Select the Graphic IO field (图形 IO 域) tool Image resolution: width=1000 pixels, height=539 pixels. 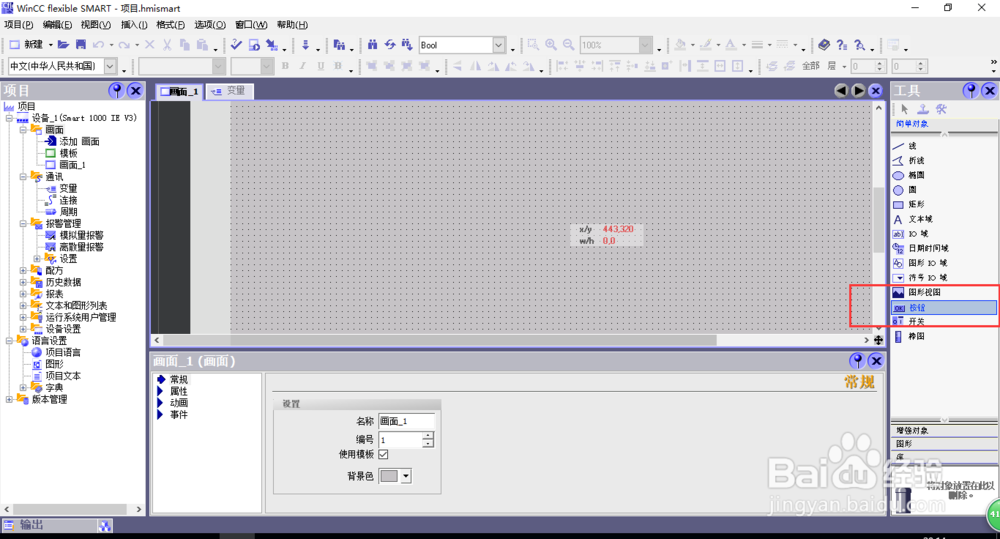tap(944, 263)
